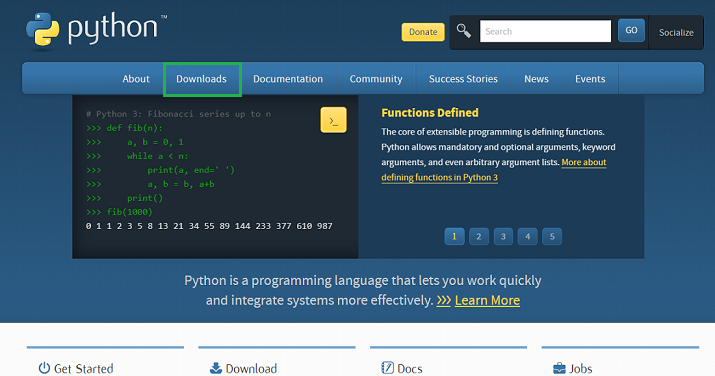Click the Donate button

coord(423,32)
